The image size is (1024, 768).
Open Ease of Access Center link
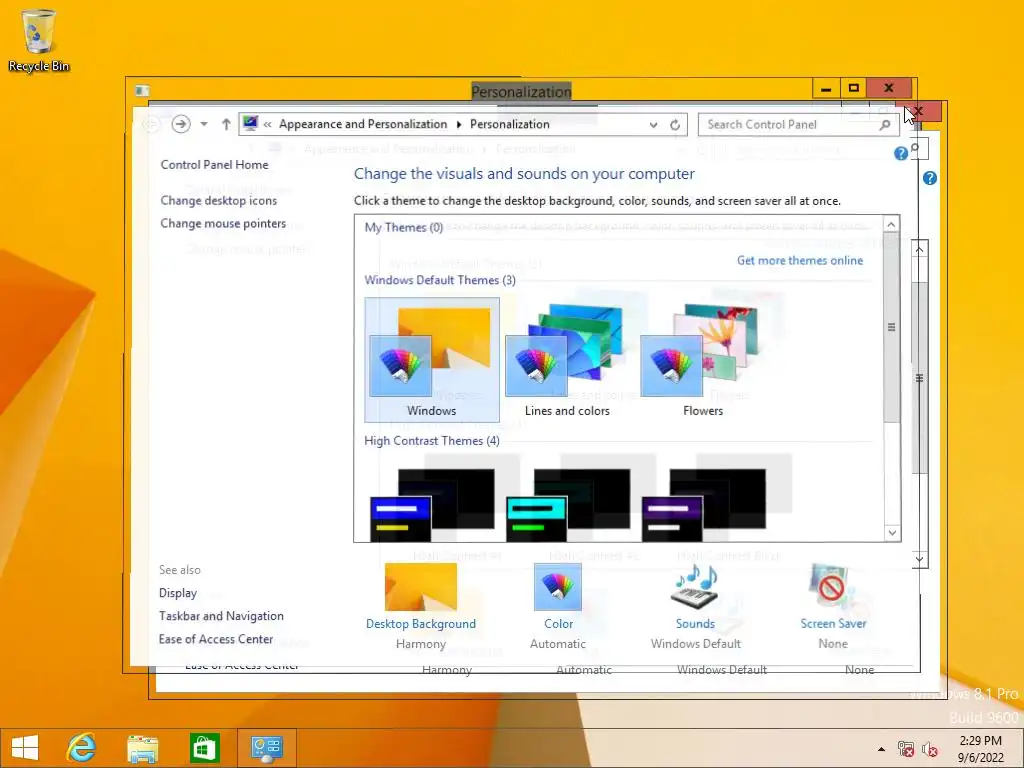tap(216, 639)
